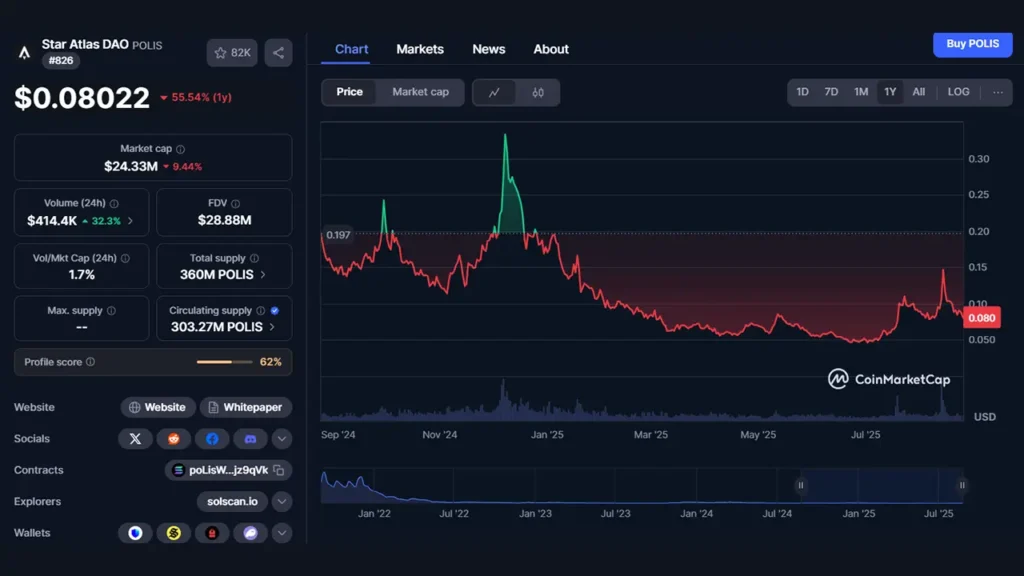Open the Market cap info icon

(180, 149)
